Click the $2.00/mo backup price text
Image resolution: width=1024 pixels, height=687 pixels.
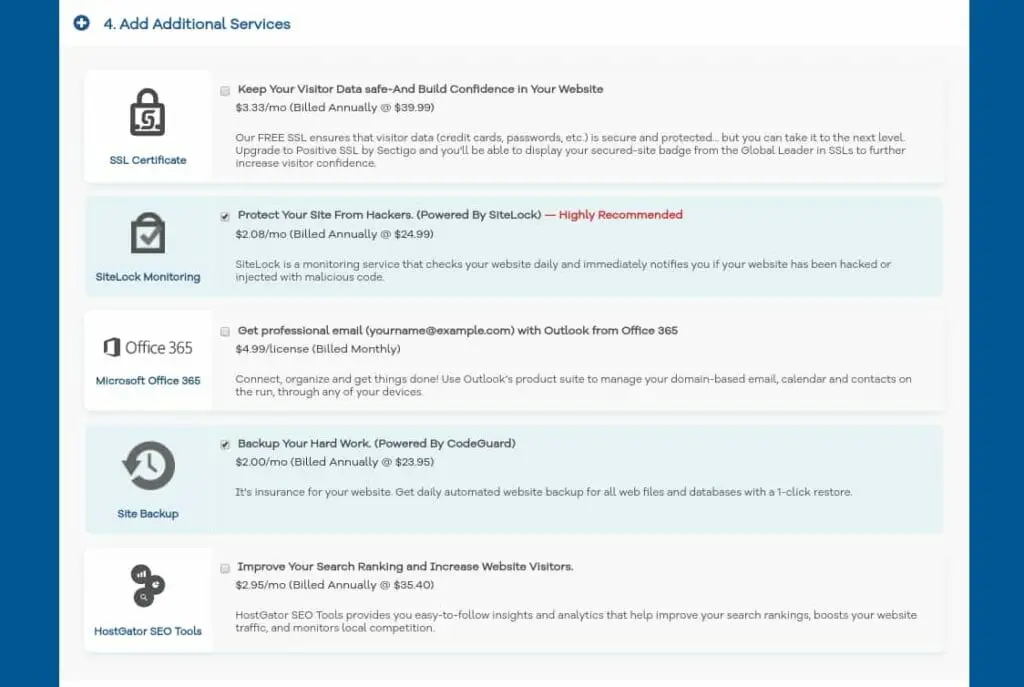(x=335, y=462)
